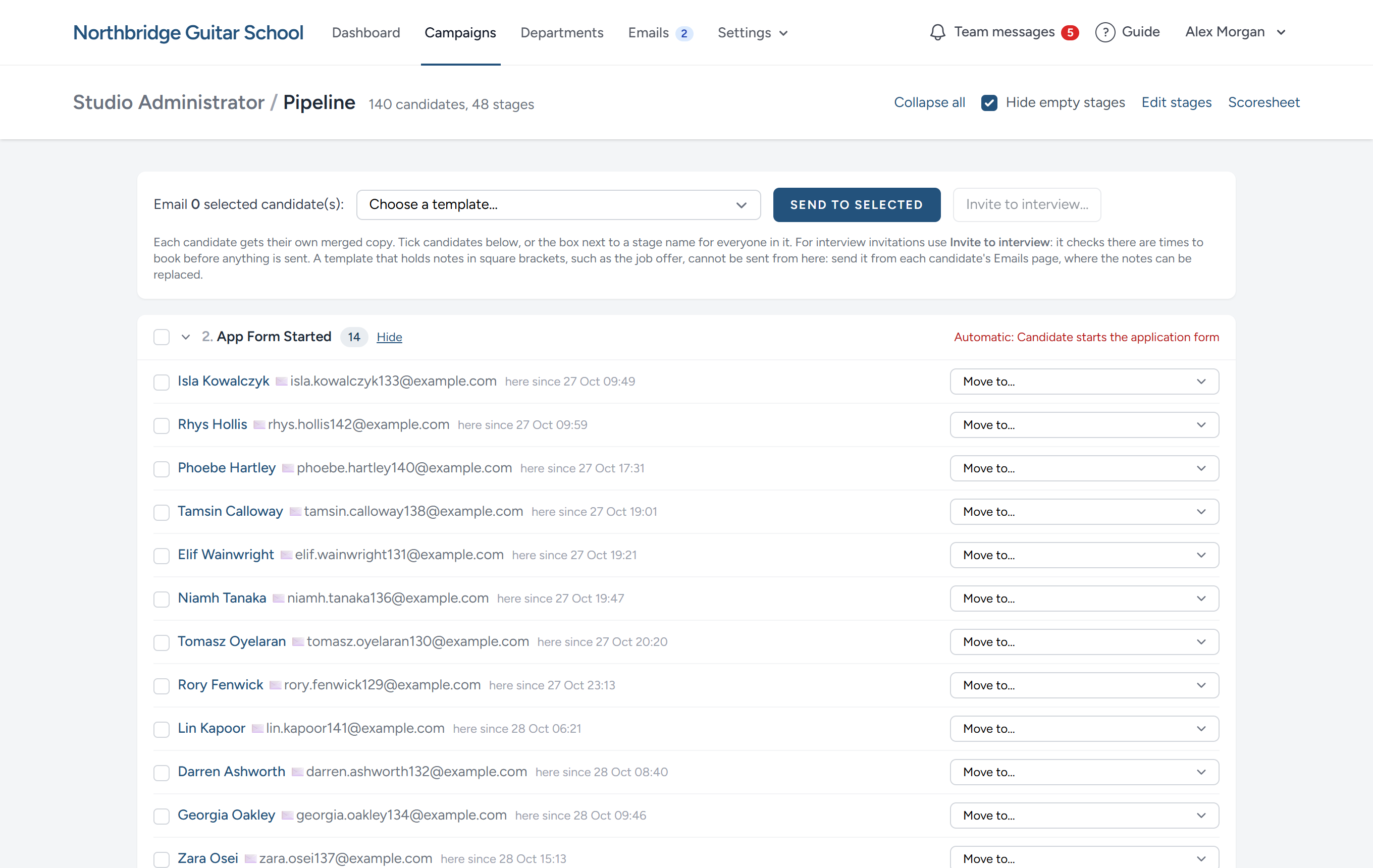Open the Departments tab

pos(562,33)
